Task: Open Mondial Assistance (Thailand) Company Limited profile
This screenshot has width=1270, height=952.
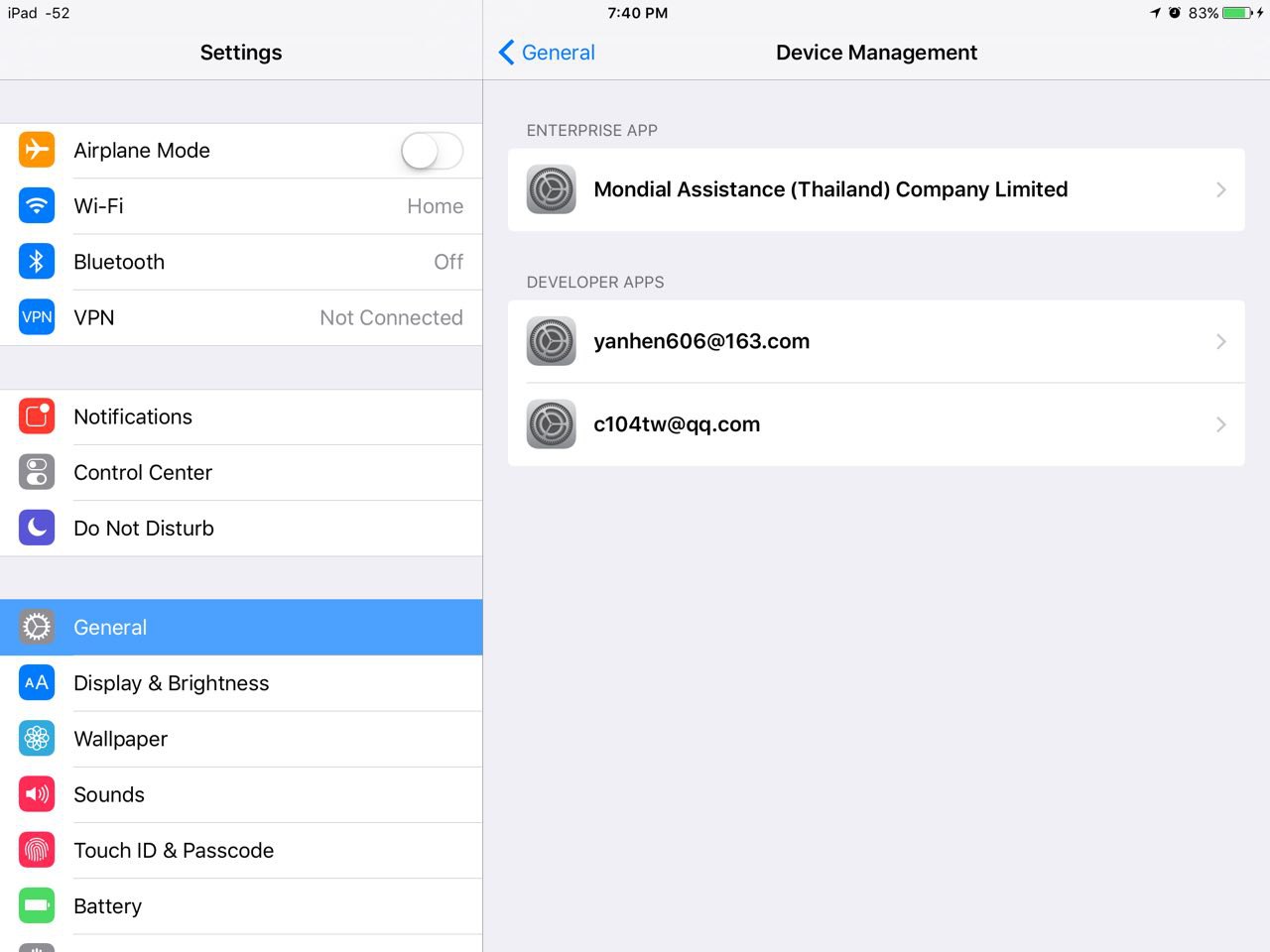Action: 876,189
